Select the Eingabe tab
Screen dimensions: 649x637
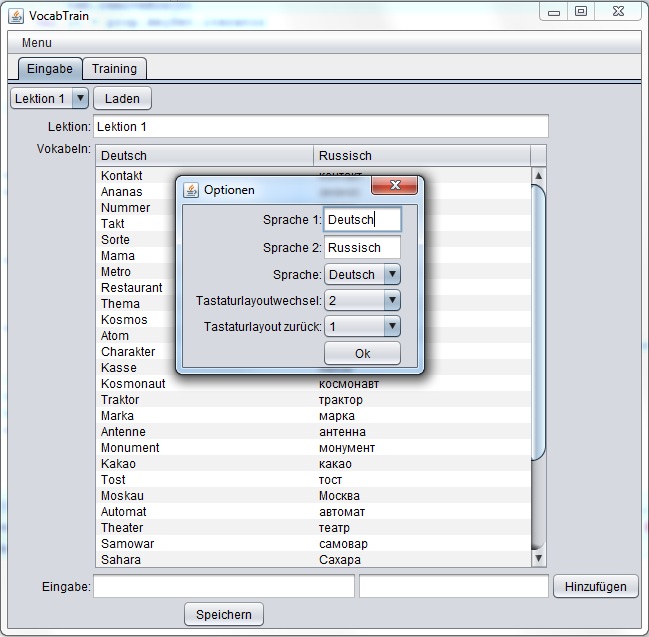click(x=49, y=69)
